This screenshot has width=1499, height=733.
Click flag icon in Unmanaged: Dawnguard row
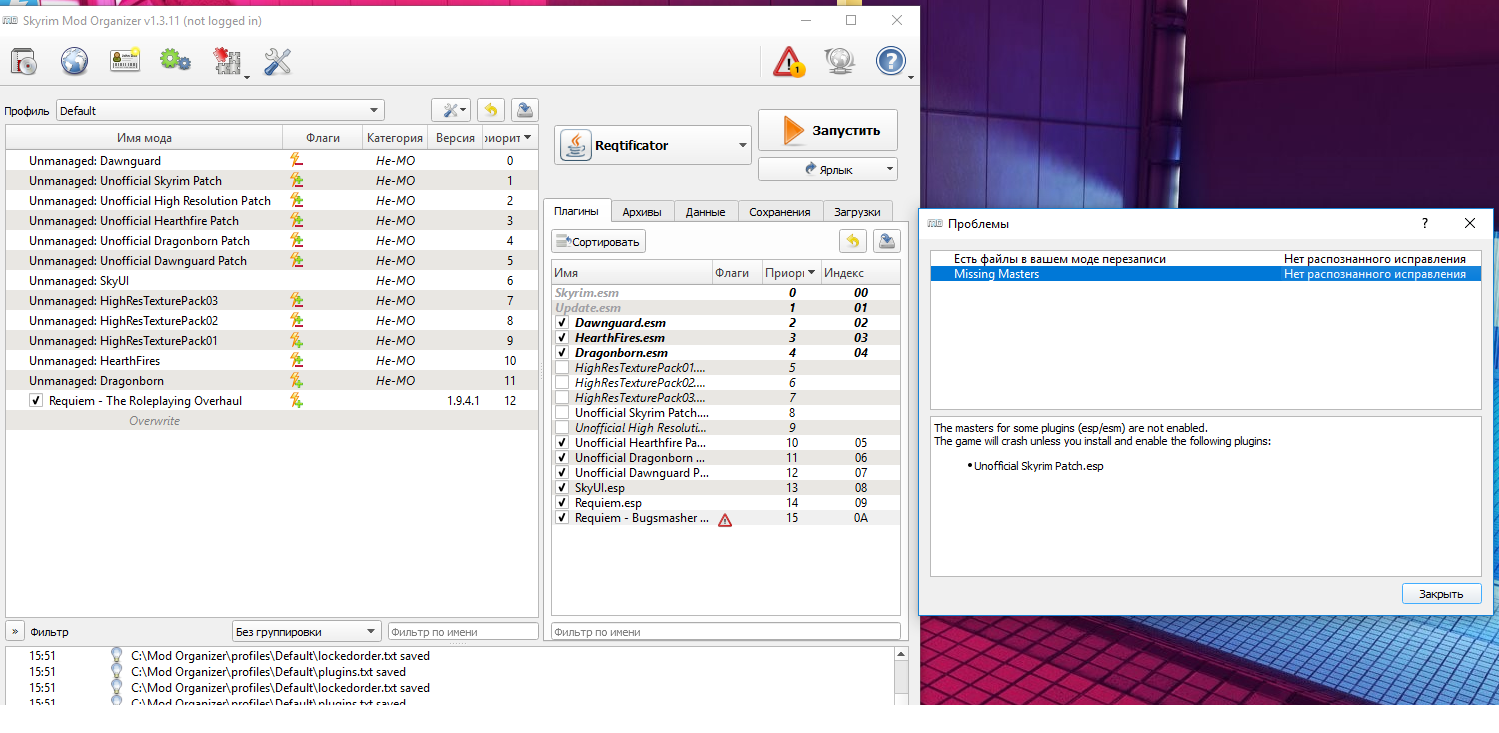[296, 160]
